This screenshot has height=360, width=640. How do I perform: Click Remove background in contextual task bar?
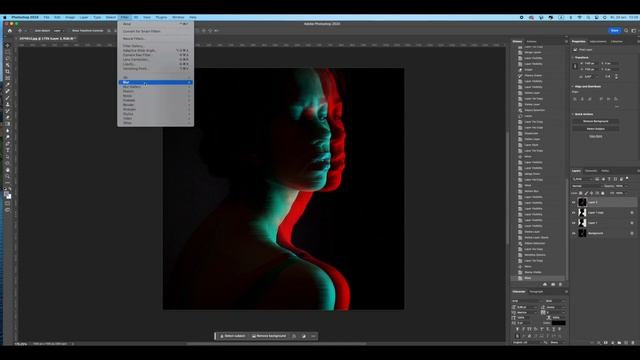point(269,336)
